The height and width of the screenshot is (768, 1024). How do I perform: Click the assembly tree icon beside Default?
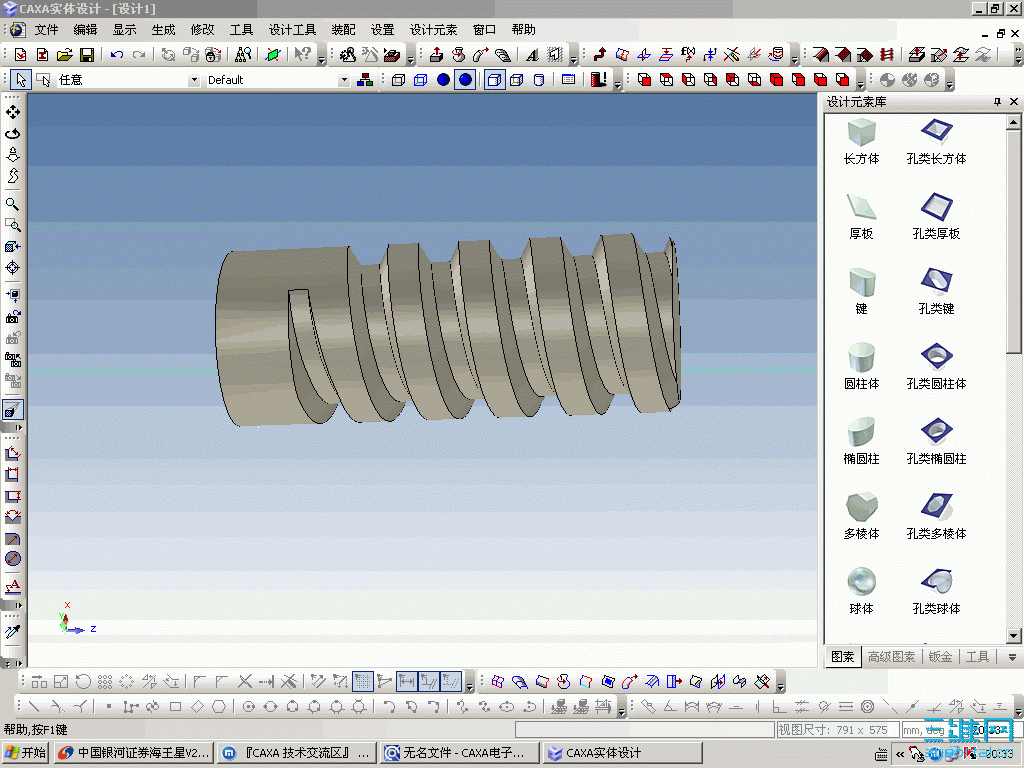[x=365, y=80]
